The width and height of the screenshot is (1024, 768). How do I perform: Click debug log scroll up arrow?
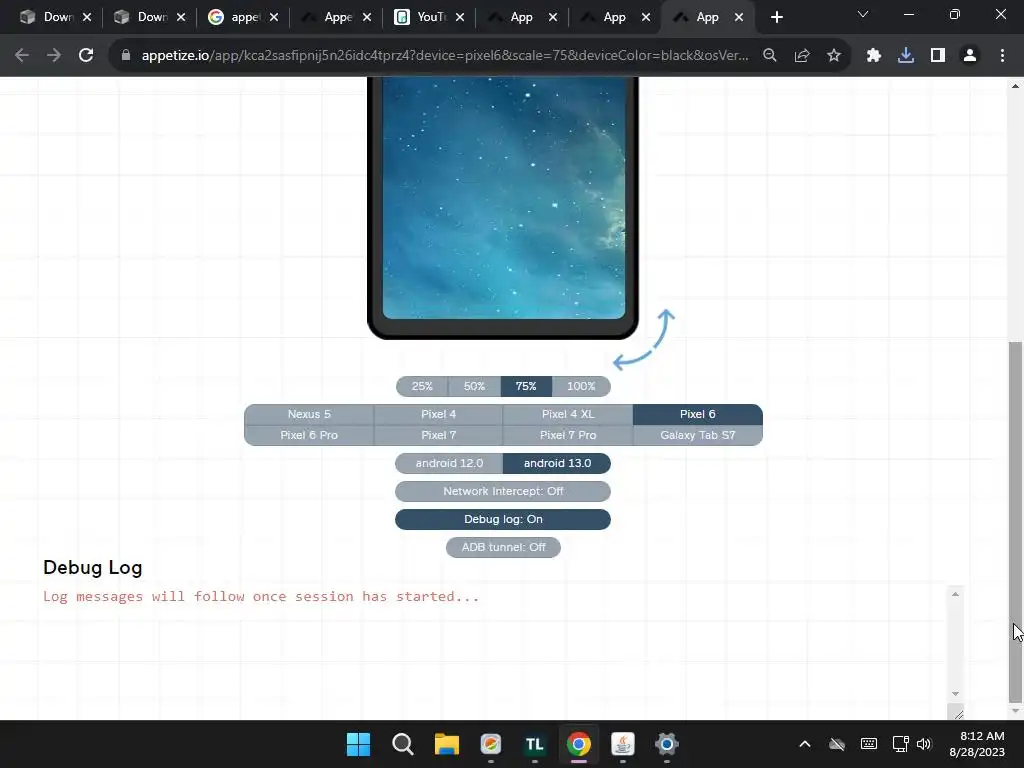(x=955, y=594)
